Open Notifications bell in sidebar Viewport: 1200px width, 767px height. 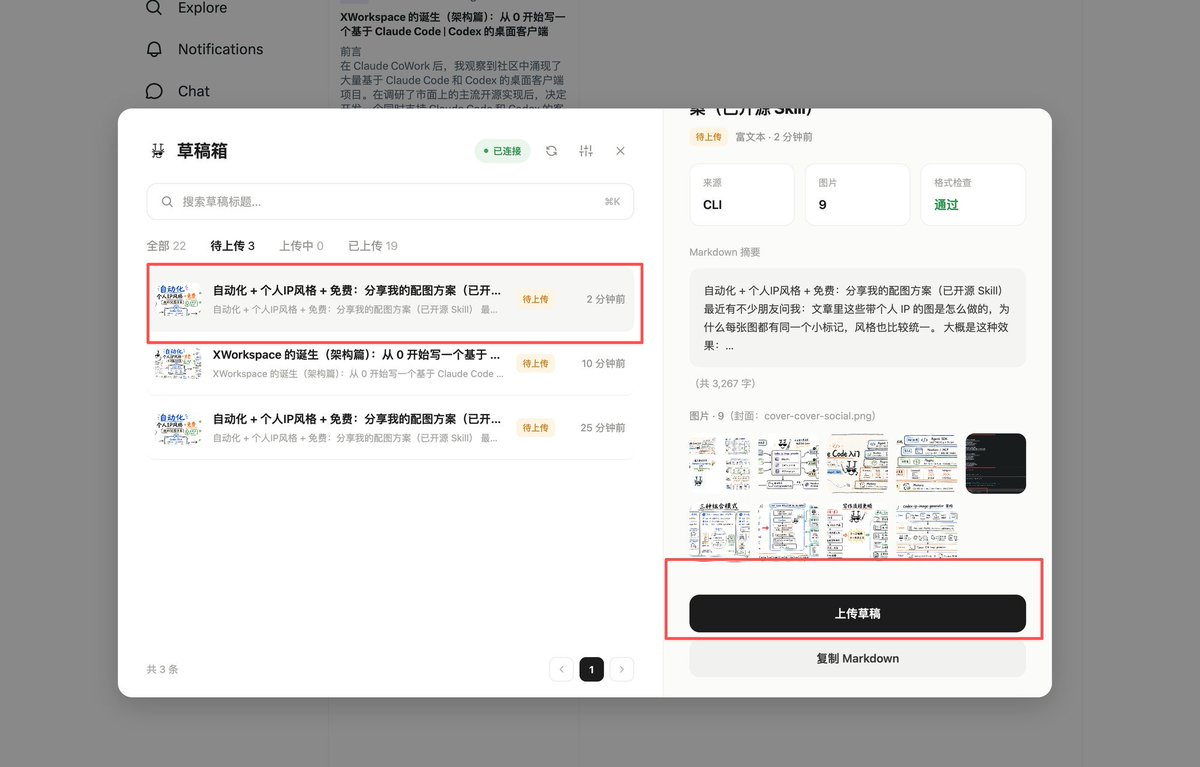pyautogui.click(x=154, y=49)
